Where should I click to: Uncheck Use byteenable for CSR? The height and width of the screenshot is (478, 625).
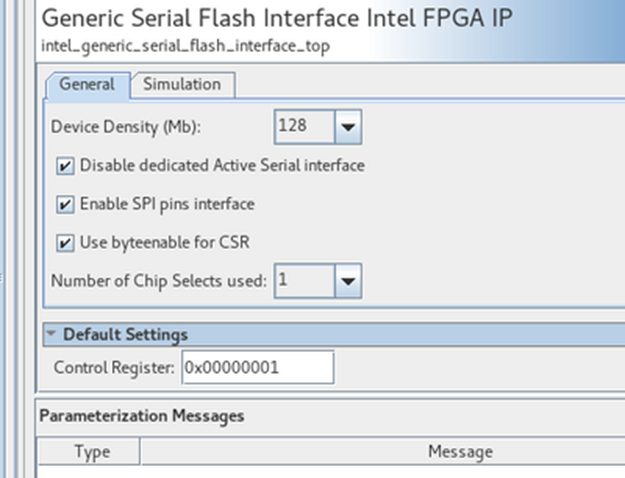coord(66,243)
